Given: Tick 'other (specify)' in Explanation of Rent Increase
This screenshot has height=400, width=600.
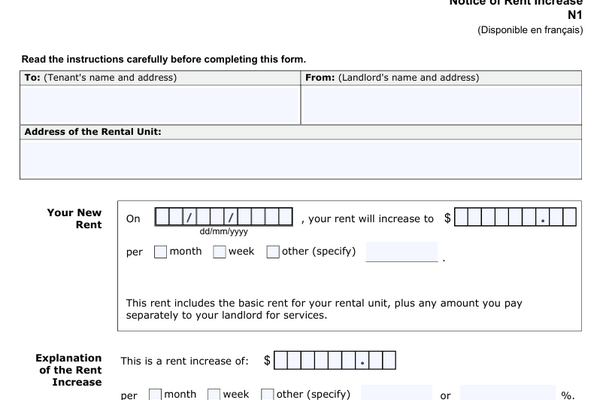Looking at the screenshot, I should tap(267, 394).
